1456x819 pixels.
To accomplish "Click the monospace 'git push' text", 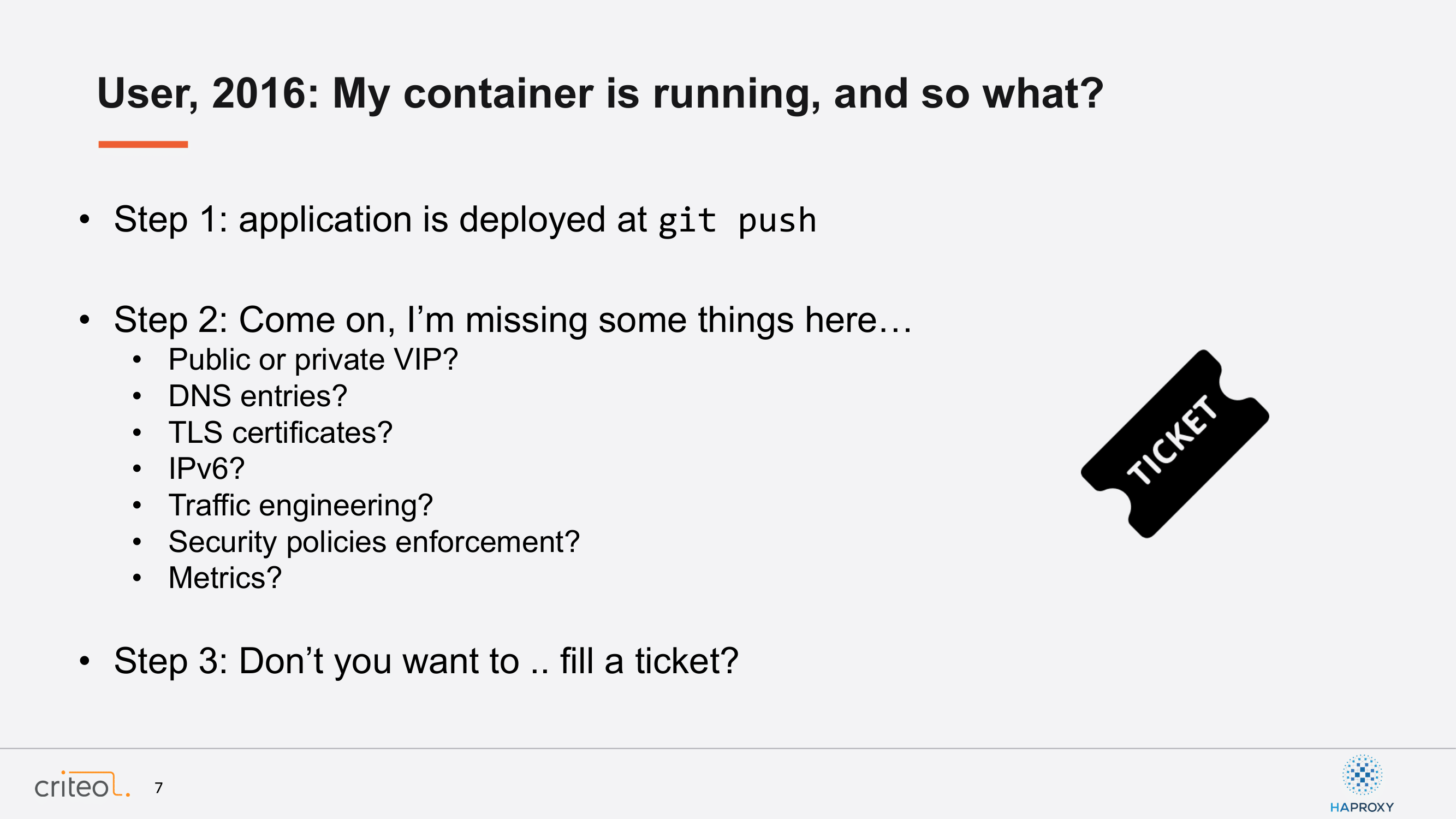I will click(x=737, y=221).
